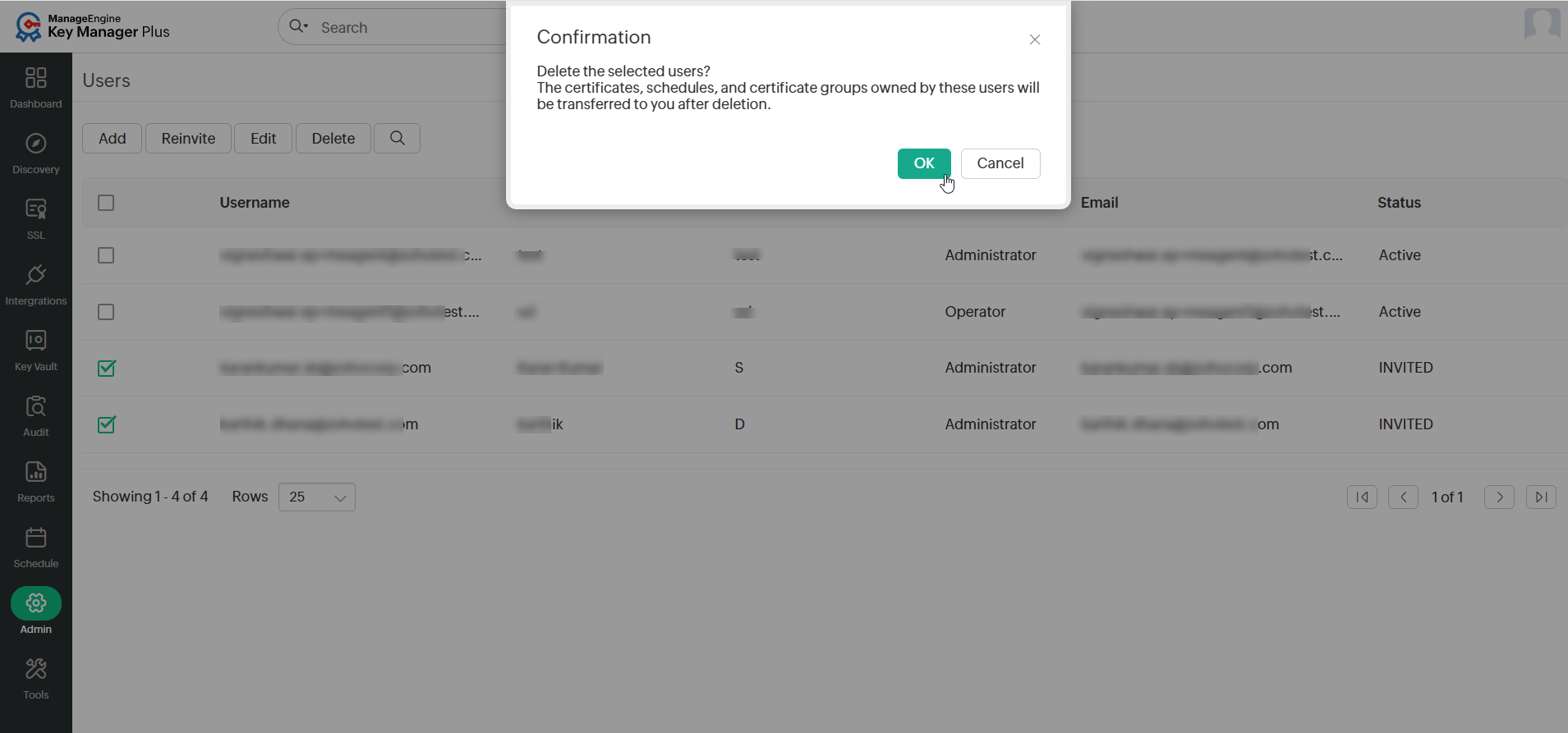
Task: Click the Users page heading
Action: point(107,80)
